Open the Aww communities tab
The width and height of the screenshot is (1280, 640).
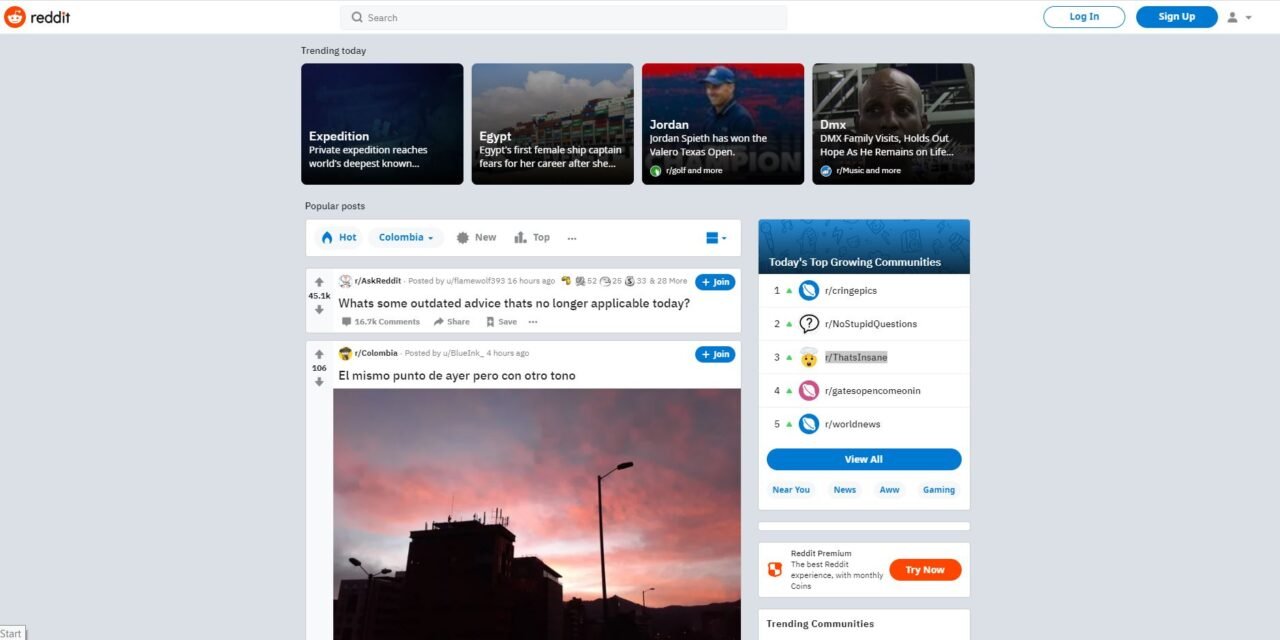tap(889, 489)
